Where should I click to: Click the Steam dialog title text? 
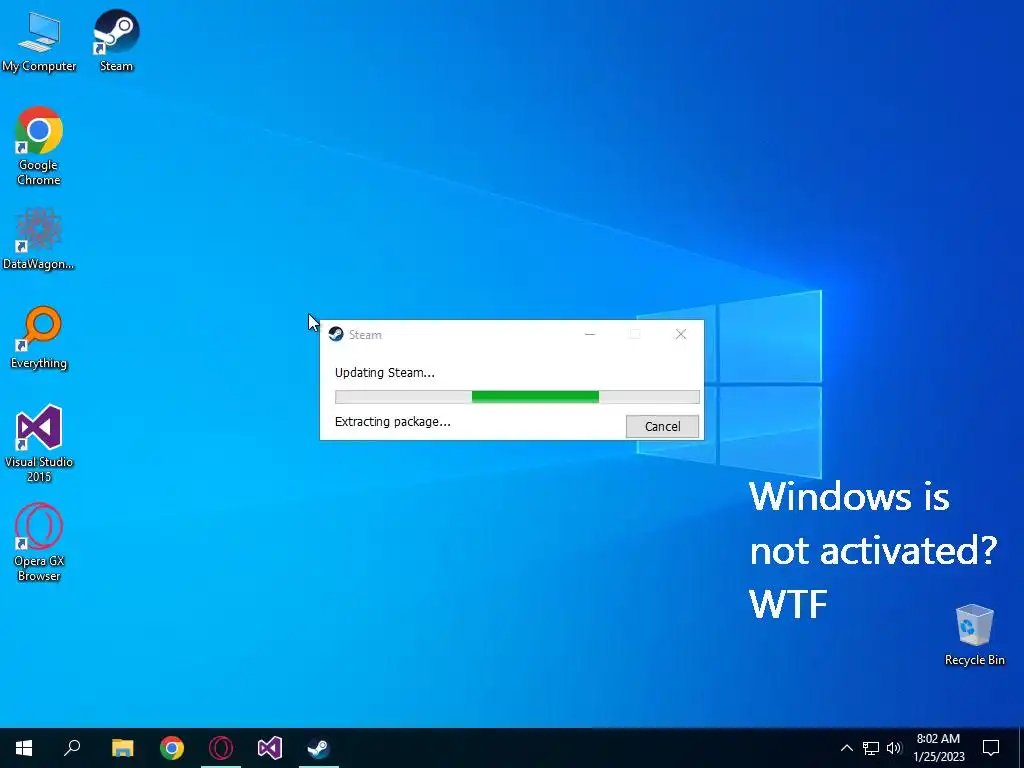coord(365,334)
